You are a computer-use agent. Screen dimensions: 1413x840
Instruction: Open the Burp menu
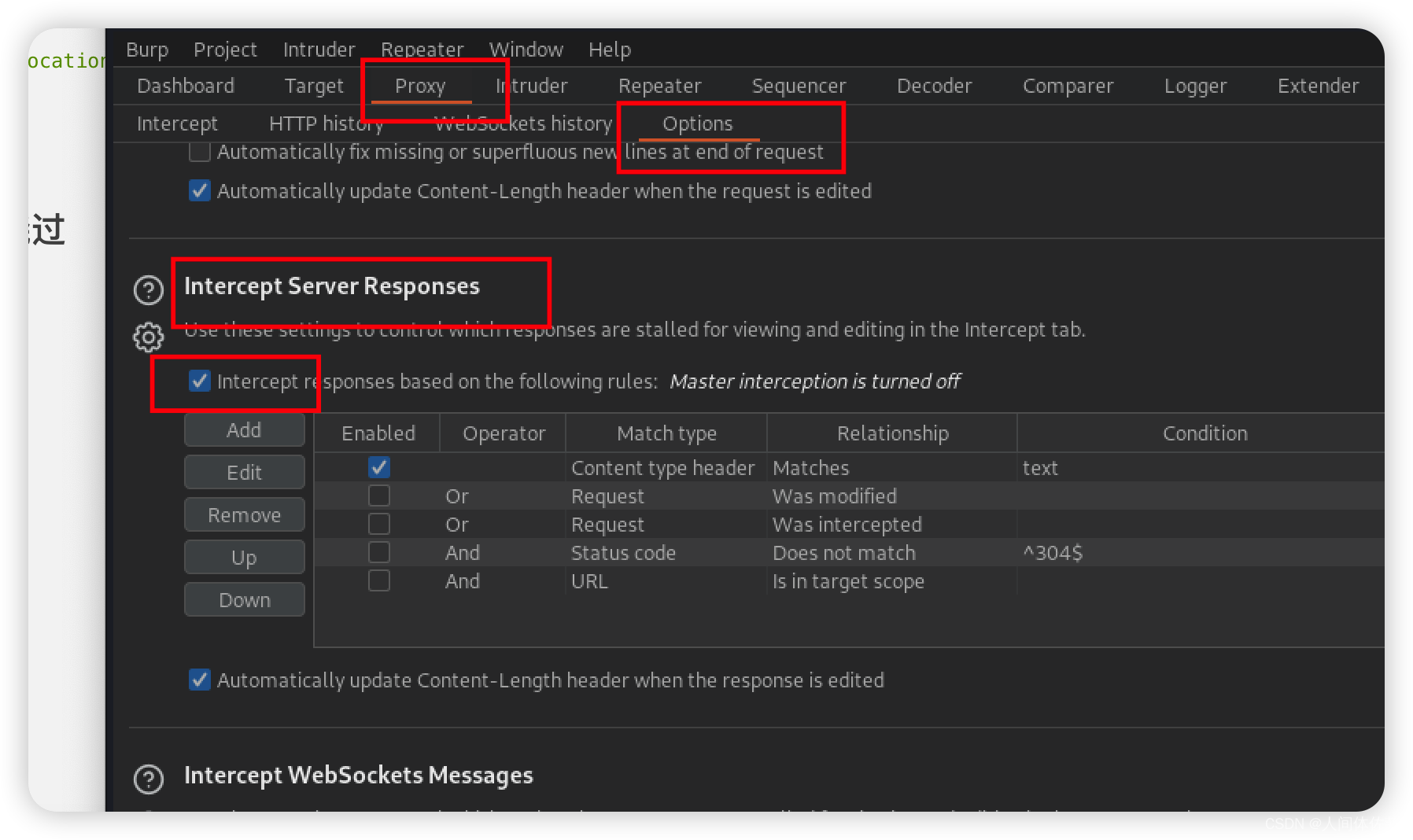147,50
